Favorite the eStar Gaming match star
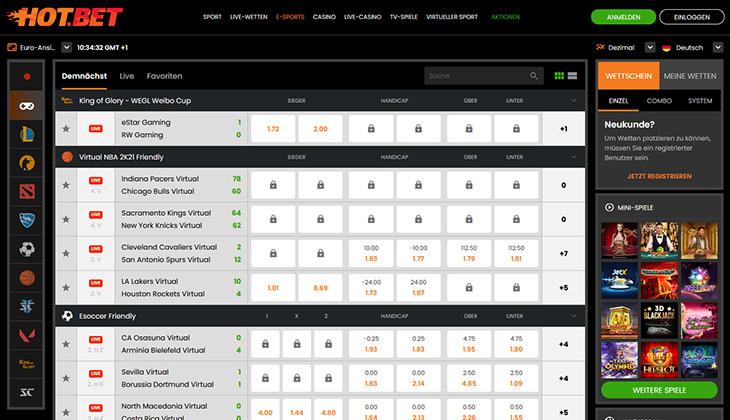Screen dimensions: 730x420 [x=66, y=129]
